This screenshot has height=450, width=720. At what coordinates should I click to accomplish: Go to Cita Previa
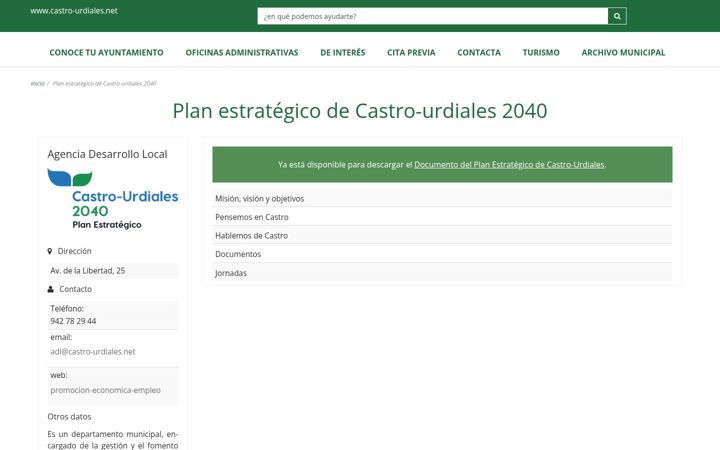tap(411, 52)
